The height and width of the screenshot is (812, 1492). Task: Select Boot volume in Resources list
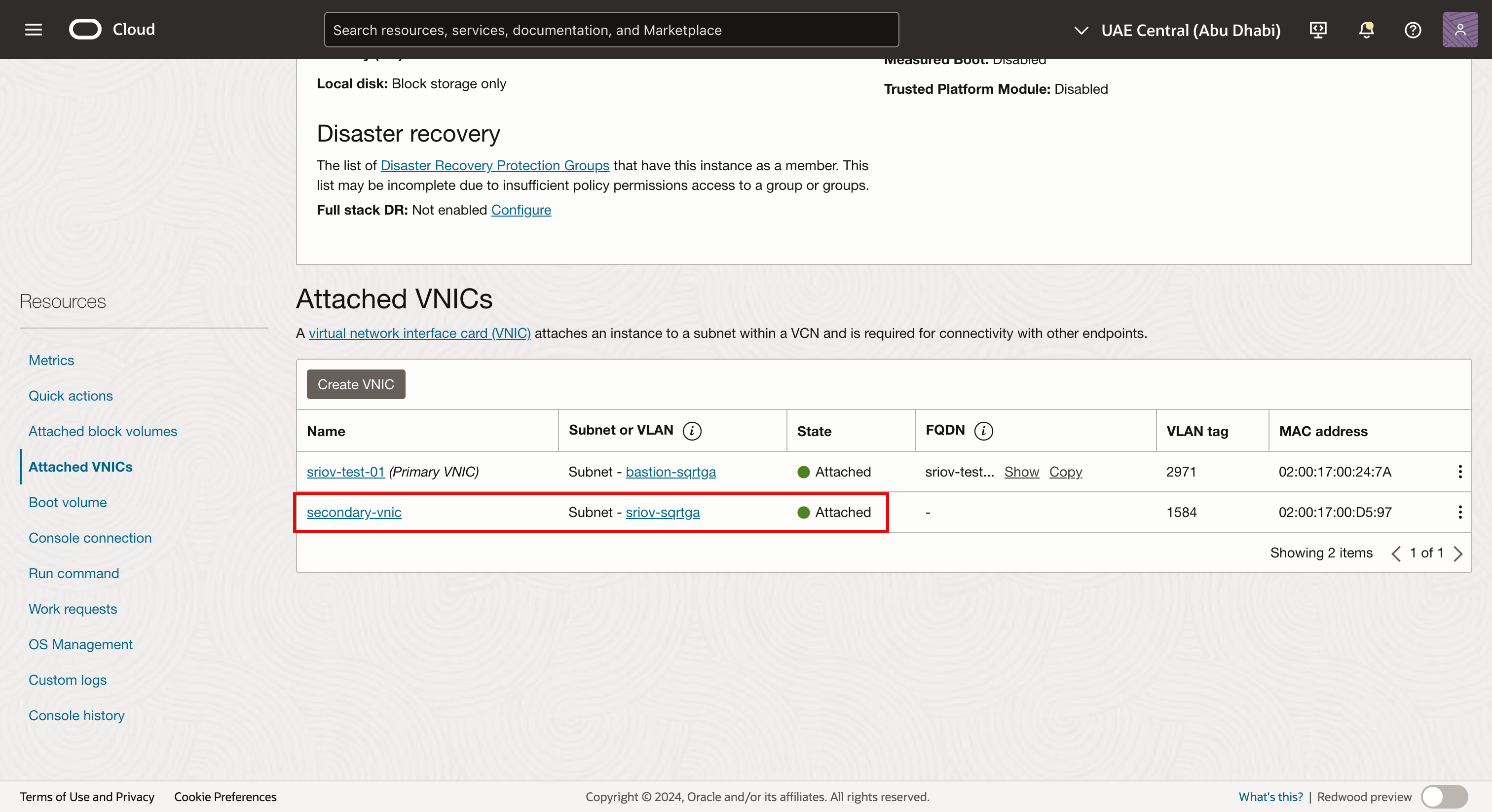68,502
